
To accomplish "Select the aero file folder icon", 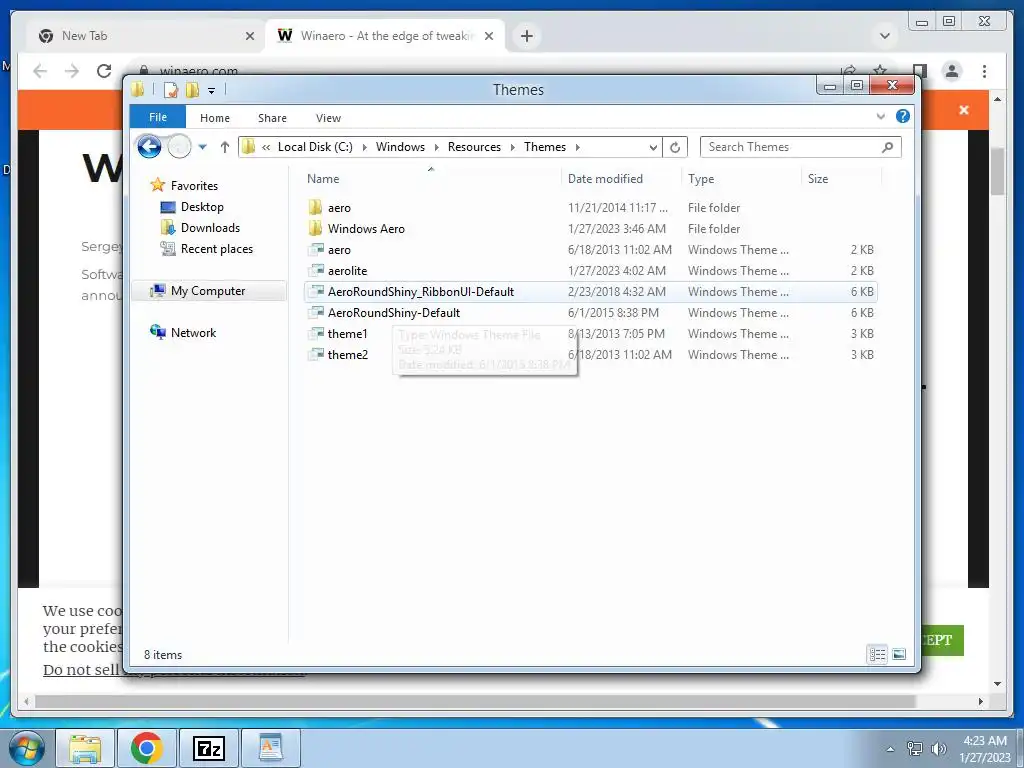I will click(315, 208).
